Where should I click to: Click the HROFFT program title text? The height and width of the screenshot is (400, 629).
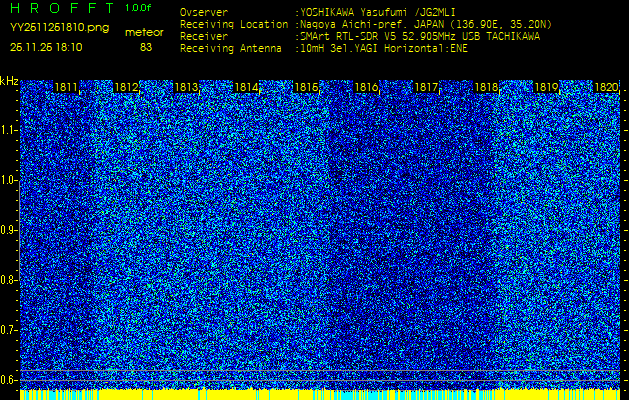pyautogui.click(x=62, y=8)
